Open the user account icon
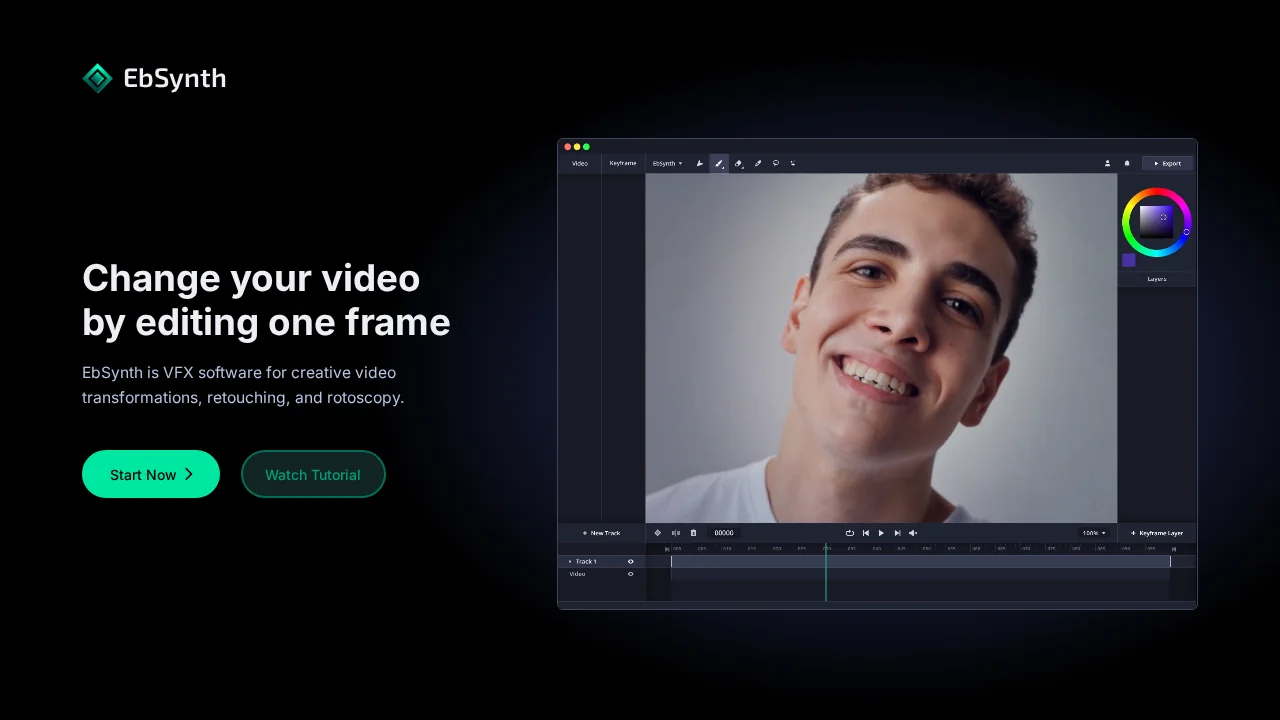Image resolution: width=1280 pixels, height=720 pixels. coord(1107,163)
